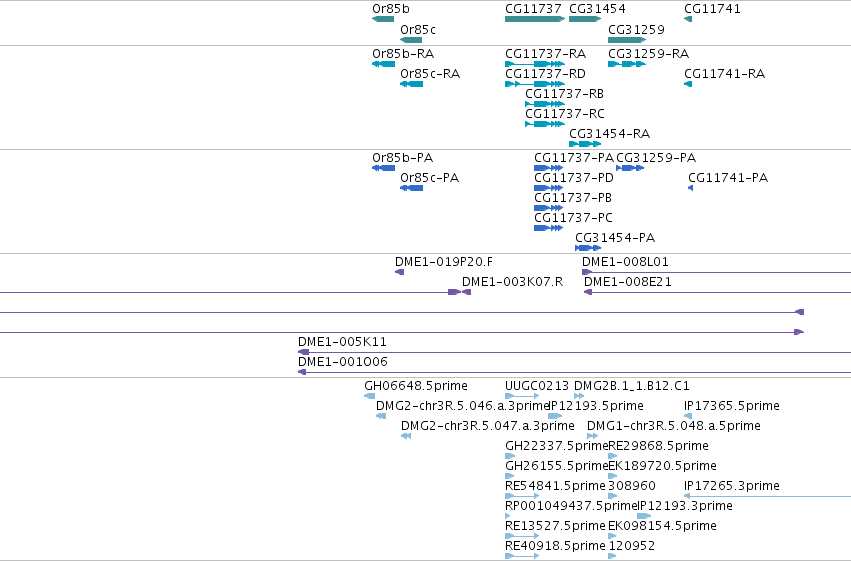Select the RE13527.5prime EST
Image resolution: width=851 pixels, height=561 pixels.
click(522, 536)
